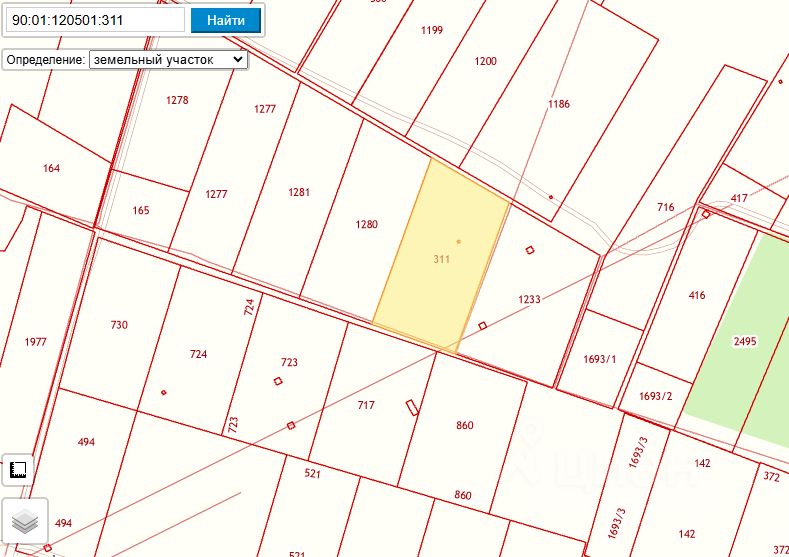
Task: Click parcel label 1977
Action: [x=35, y=342]
